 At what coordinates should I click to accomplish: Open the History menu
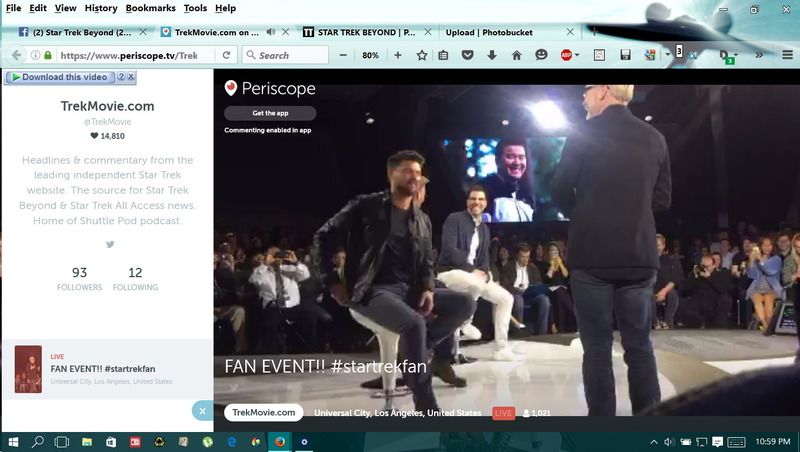(x=101, y=8)
